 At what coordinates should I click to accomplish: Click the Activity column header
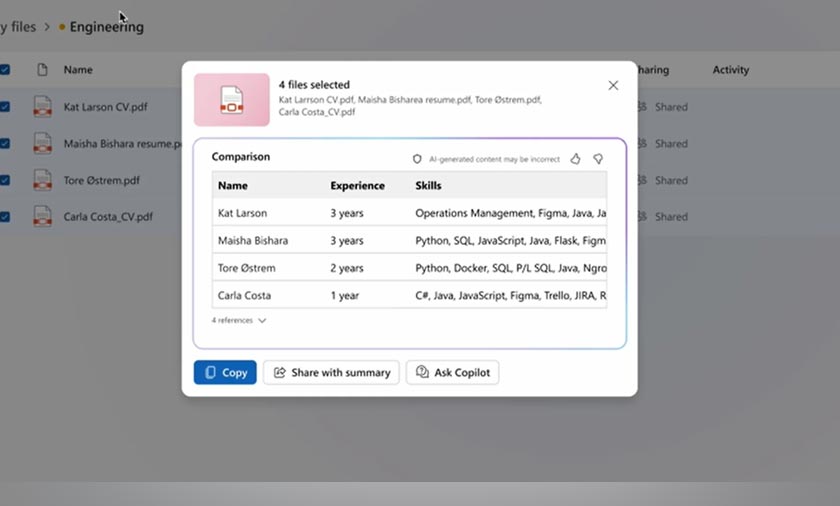[730, 70]
